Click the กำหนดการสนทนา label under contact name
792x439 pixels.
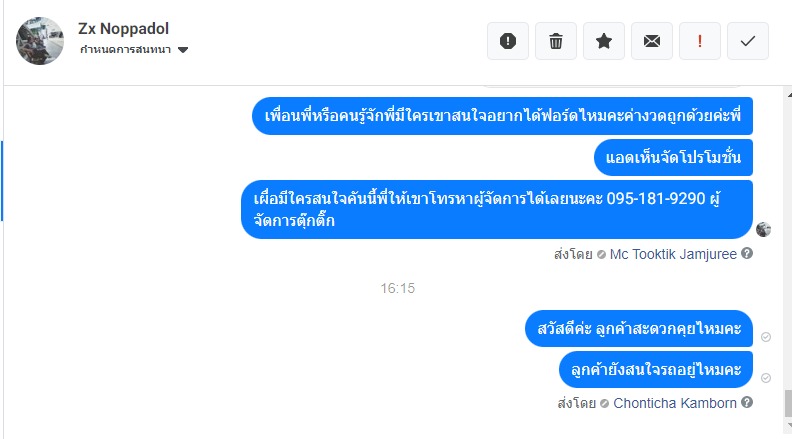pos(126,49)
